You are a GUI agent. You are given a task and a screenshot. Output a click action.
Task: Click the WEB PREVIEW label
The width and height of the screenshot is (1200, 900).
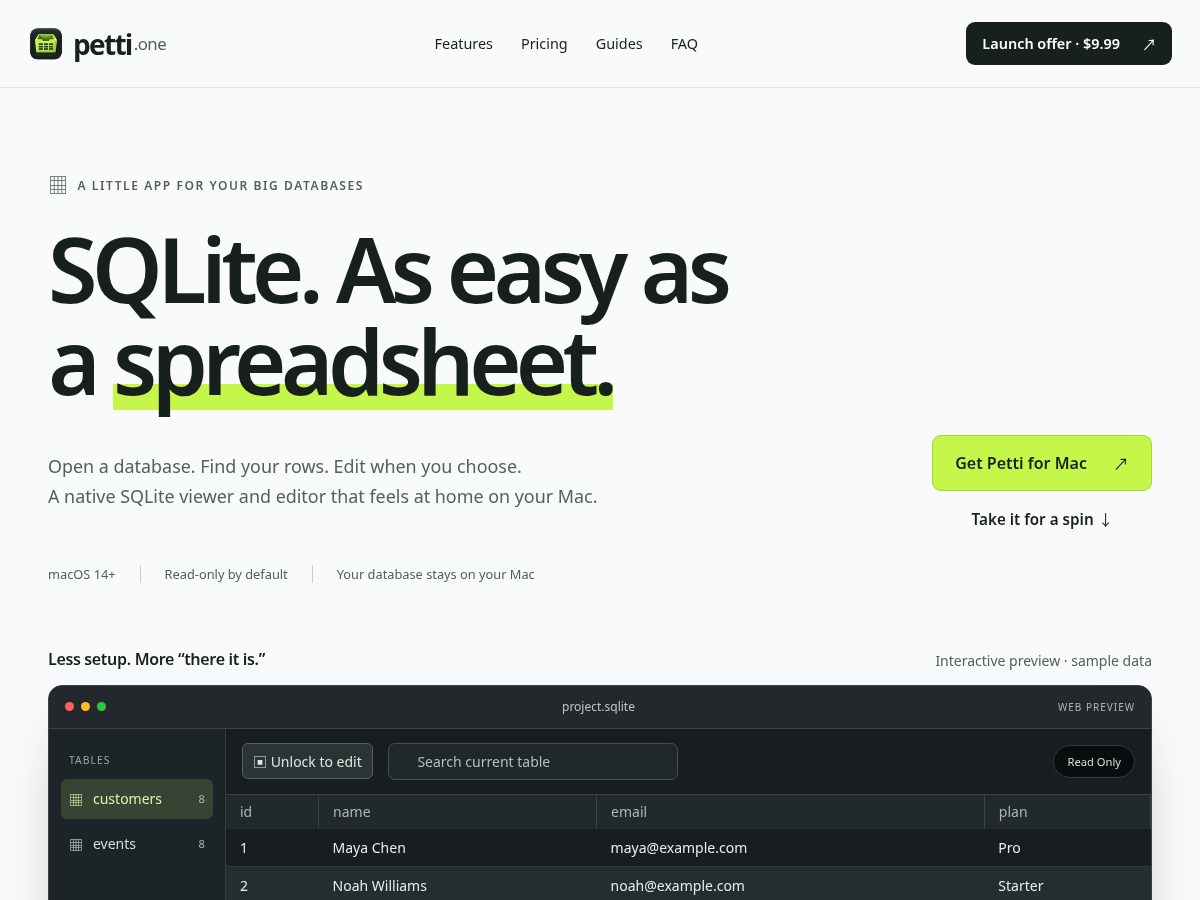click(x=1096, y=707)
